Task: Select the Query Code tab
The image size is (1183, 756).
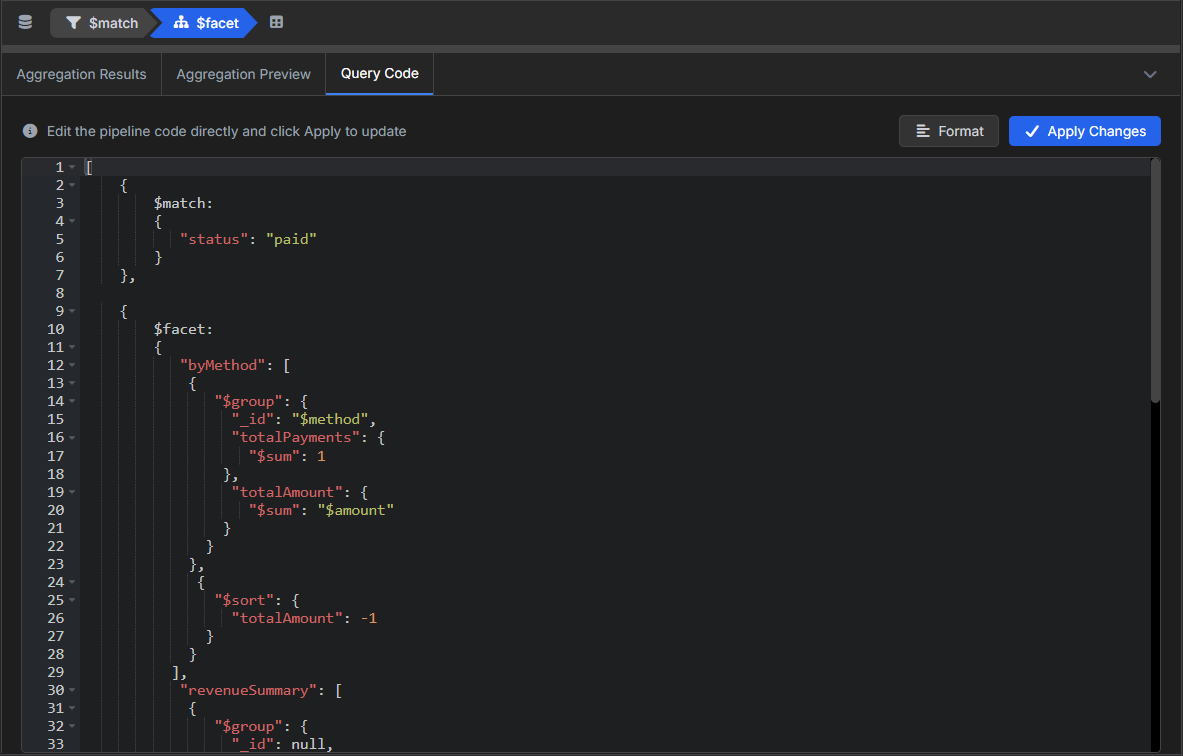Action: point(379,73)
